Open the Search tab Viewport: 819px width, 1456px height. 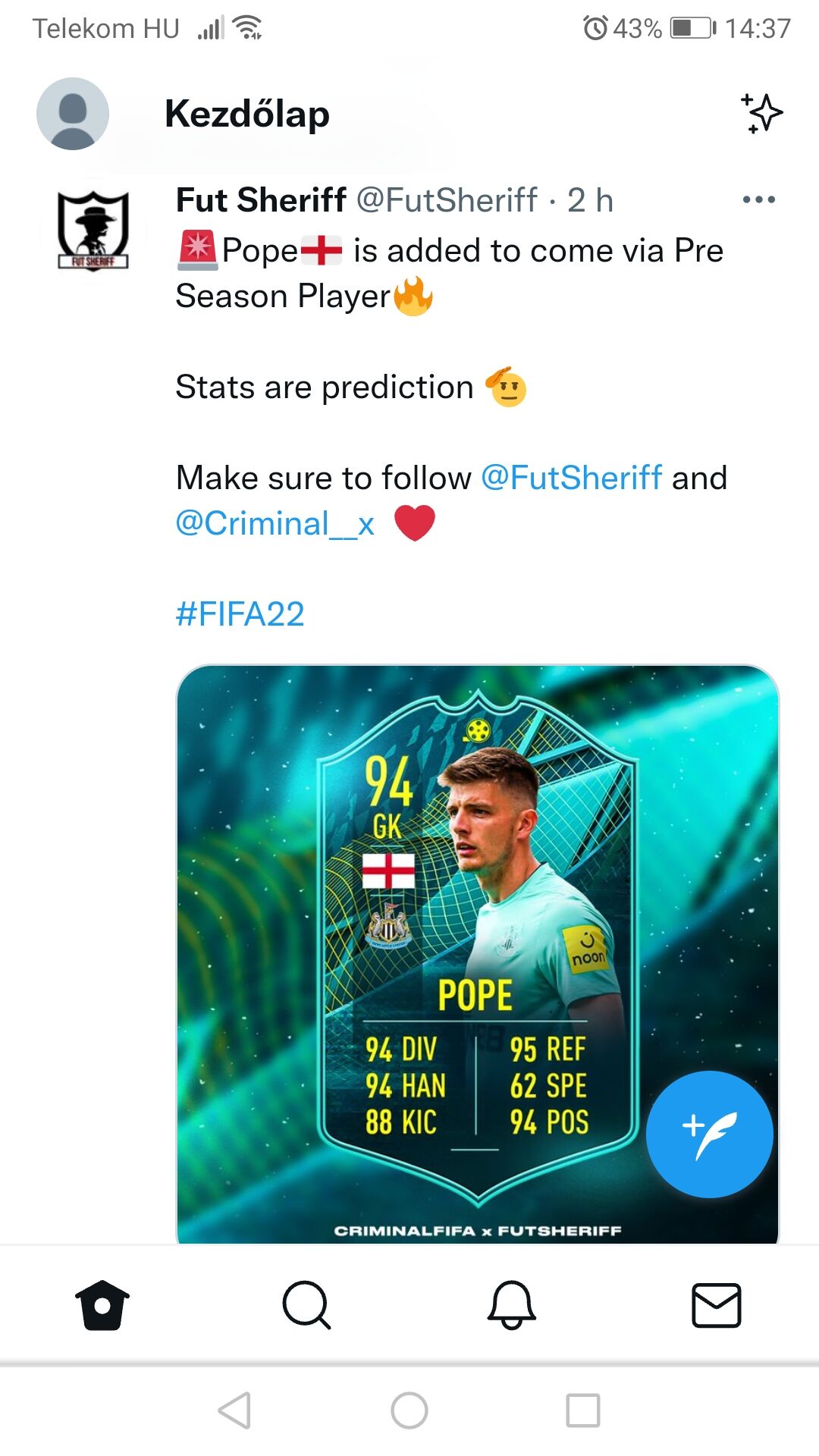[x=306, y=1305]
